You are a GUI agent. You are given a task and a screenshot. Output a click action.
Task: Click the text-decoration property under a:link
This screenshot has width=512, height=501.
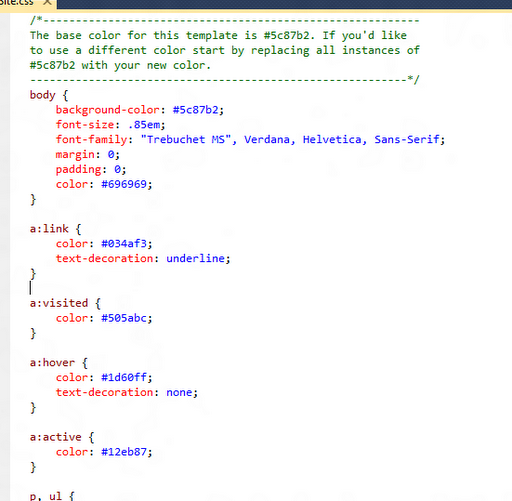tap(104, 258)
